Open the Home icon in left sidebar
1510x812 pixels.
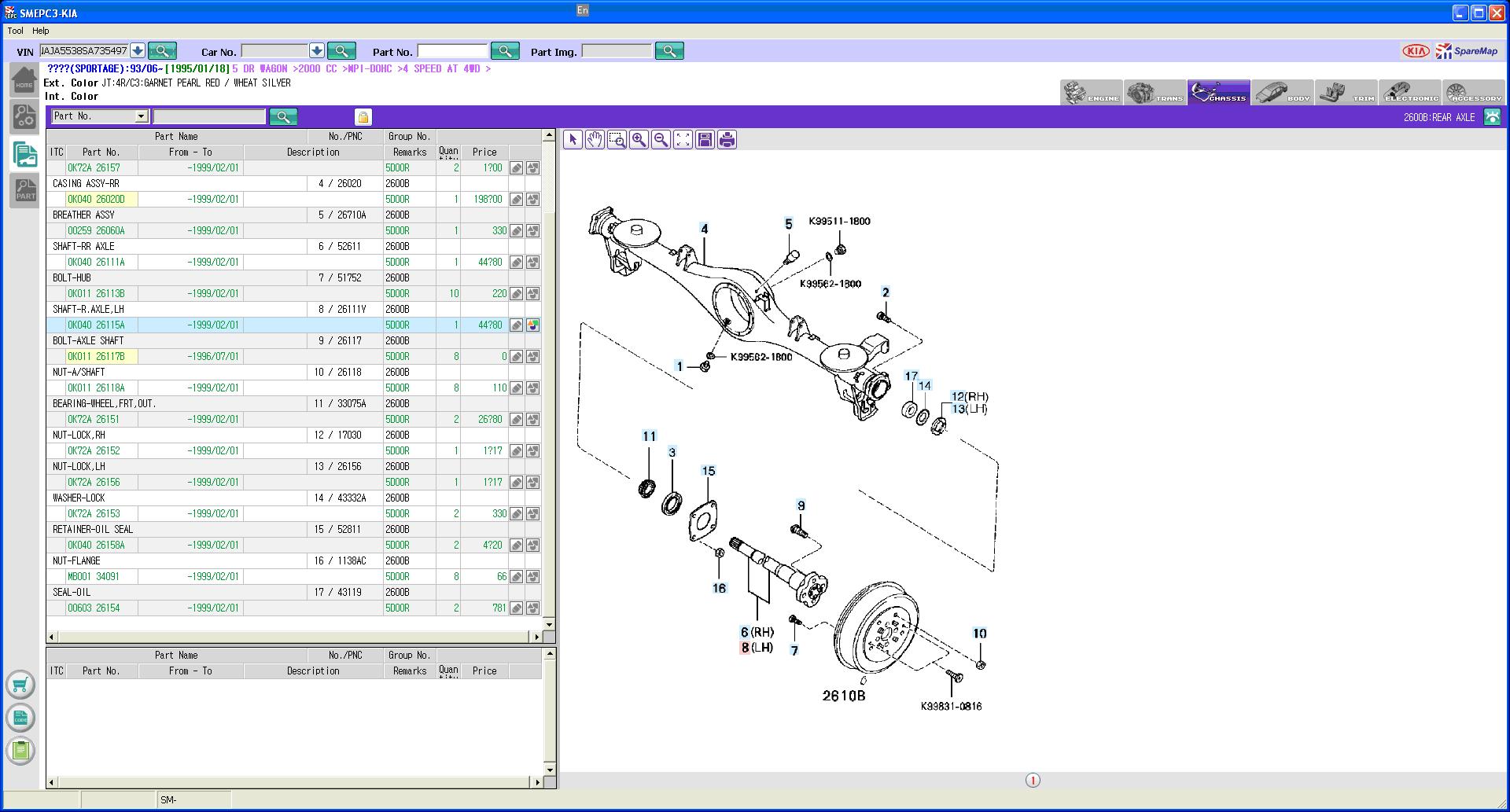tap(24, 81)
